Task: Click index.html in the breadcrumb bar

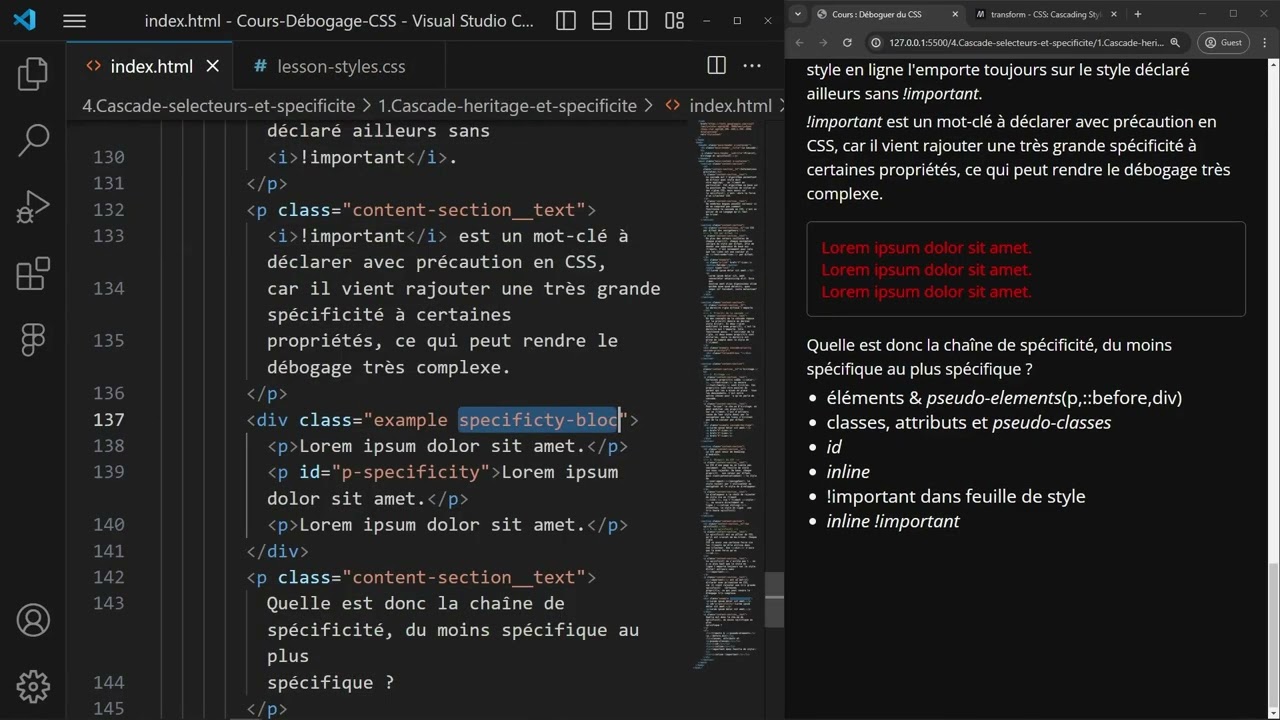Action: 730,106
